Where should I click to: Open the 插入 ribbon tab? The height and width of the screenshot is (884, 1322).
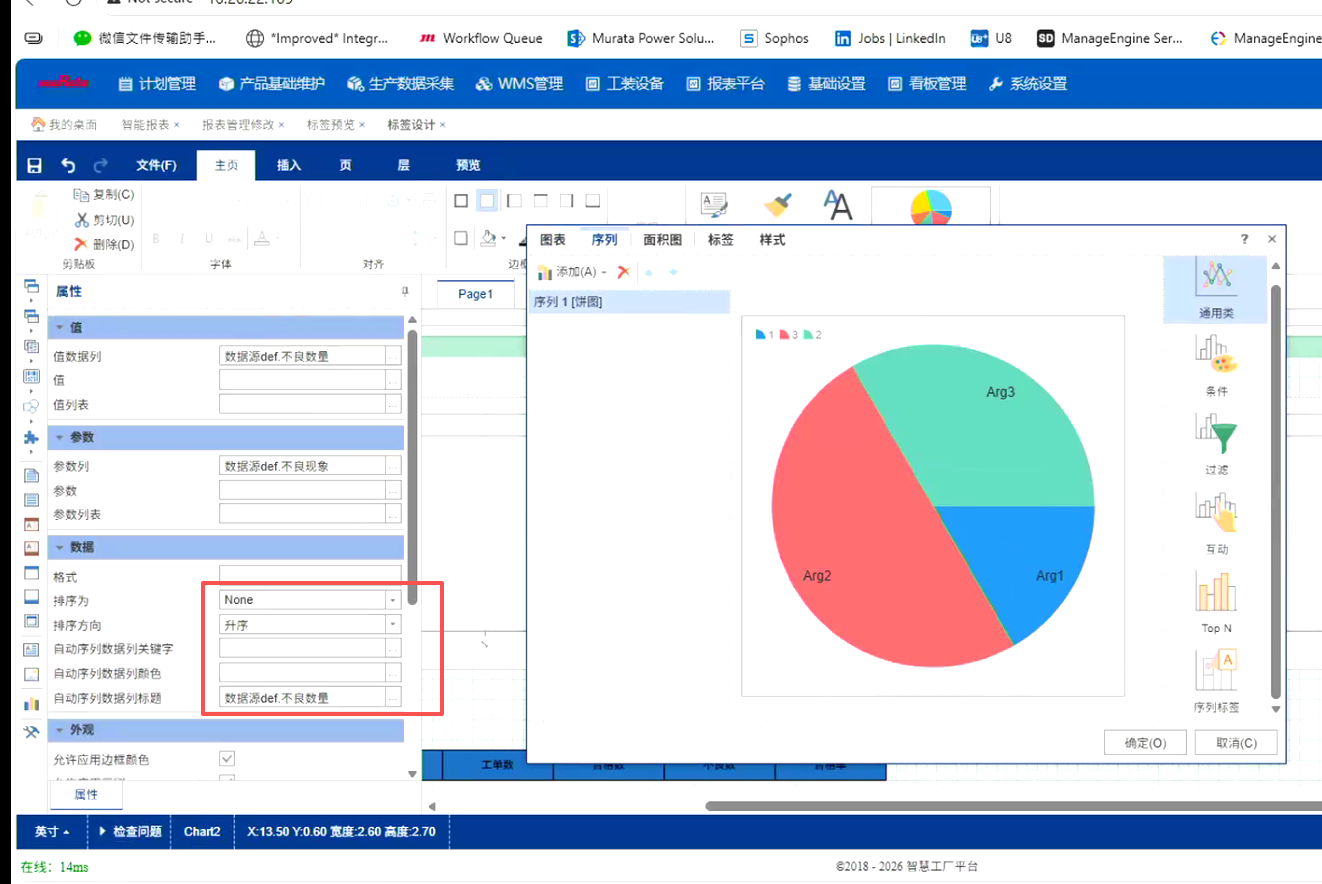289,166
